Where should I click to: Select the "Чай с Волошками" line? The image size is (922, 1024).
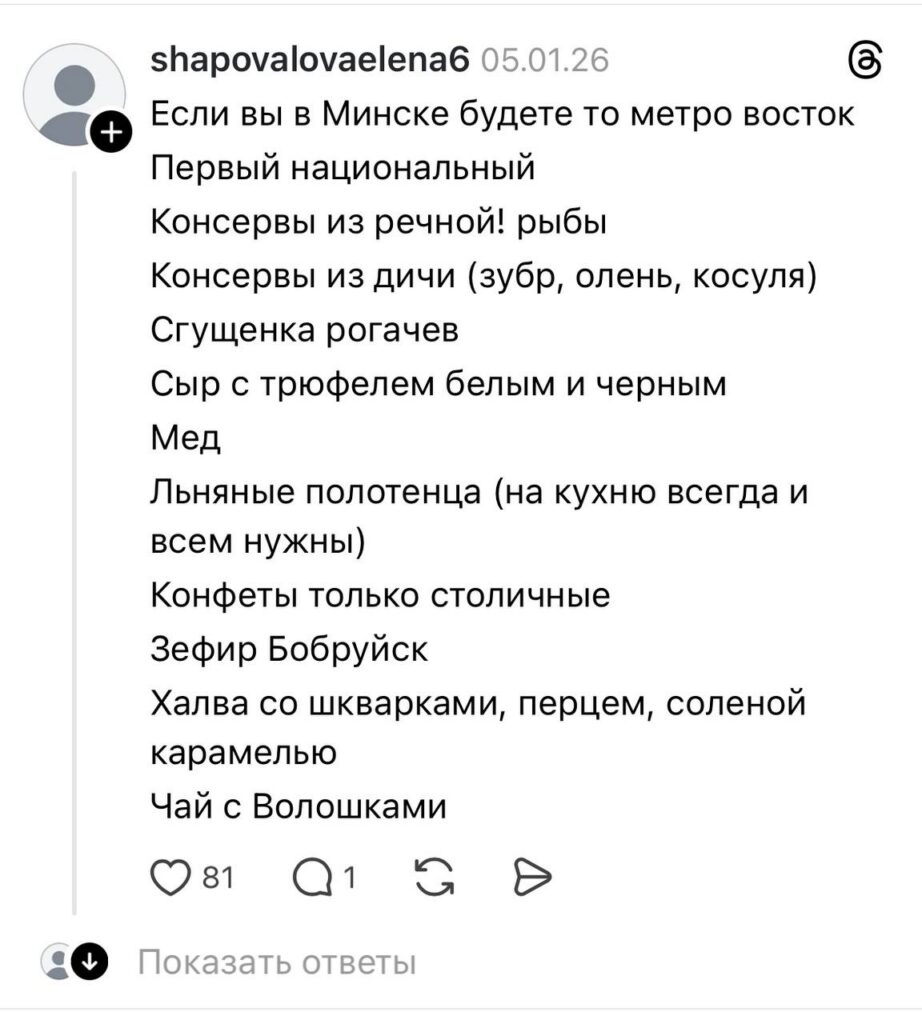coord(298,806)
